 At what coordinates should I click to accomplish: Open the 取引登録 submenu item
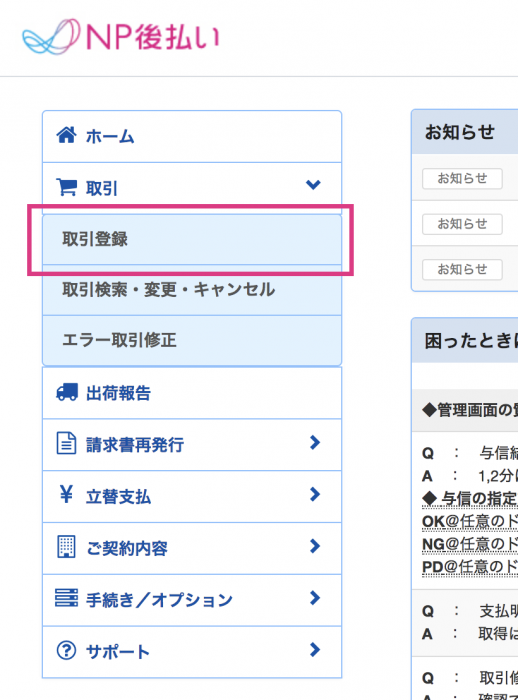(x=192, y=240)
